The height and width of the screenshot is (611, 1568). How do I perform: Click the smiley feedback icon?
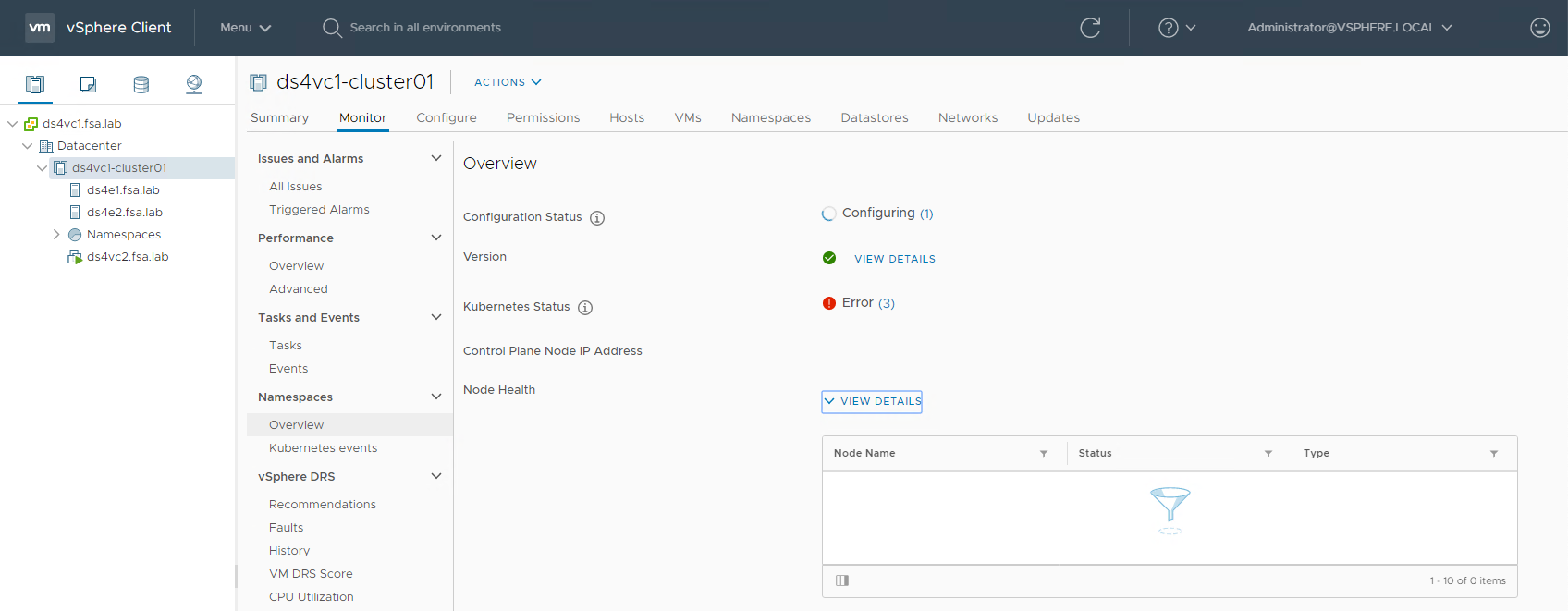pos(1539,28)
